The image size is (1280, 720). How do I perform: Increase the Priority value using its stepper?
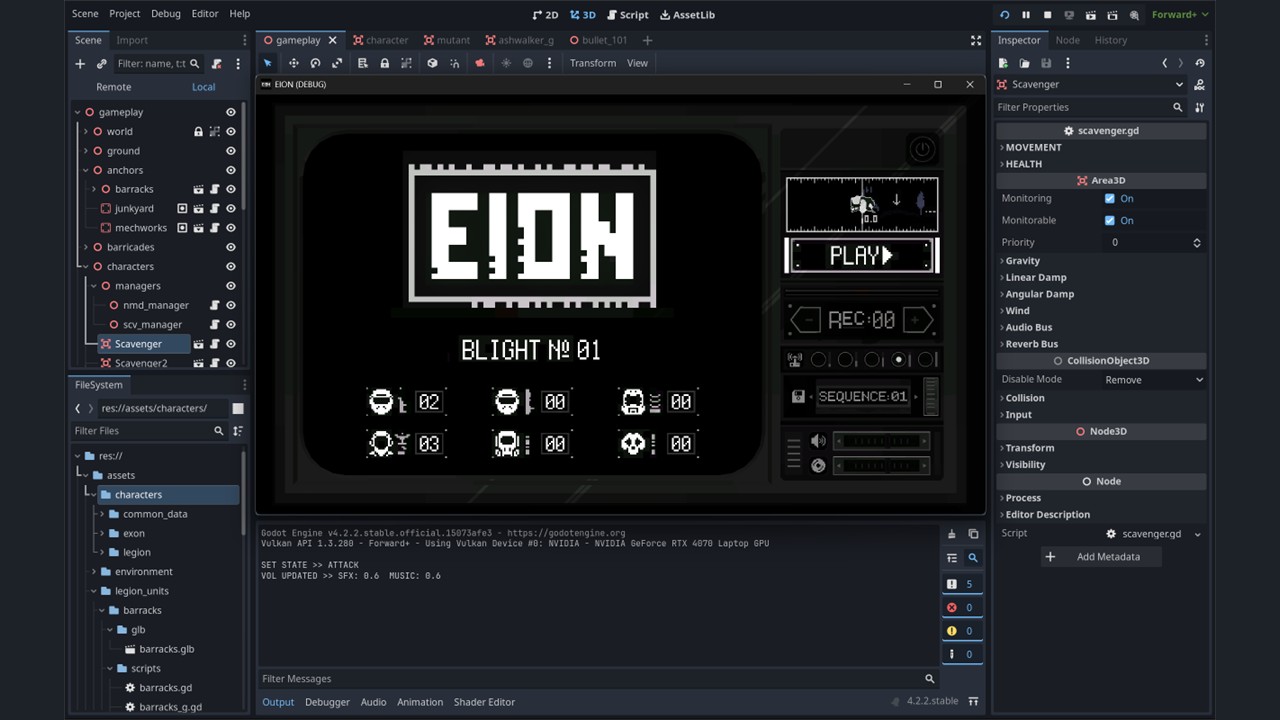(x=1196, y=238)
